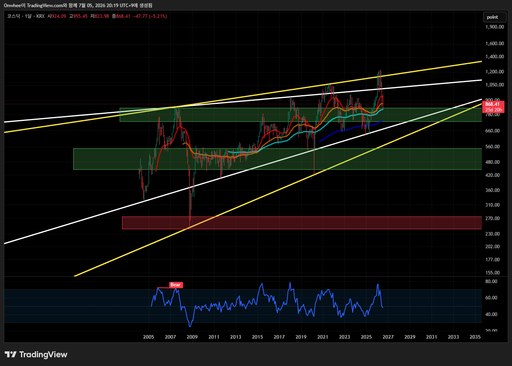Image resolution: width=512 pixels, height=366 pixels.
Task: Click the 'point' unit label on the price scale
Action: (495, 17)
